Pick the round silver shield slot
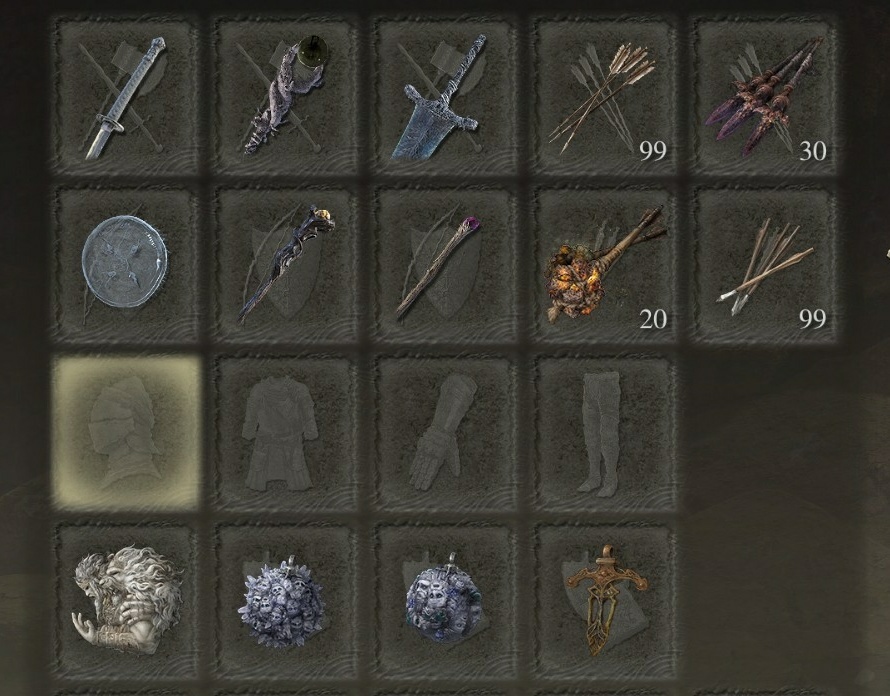This screenshot has width=890, height=696. 126,266
